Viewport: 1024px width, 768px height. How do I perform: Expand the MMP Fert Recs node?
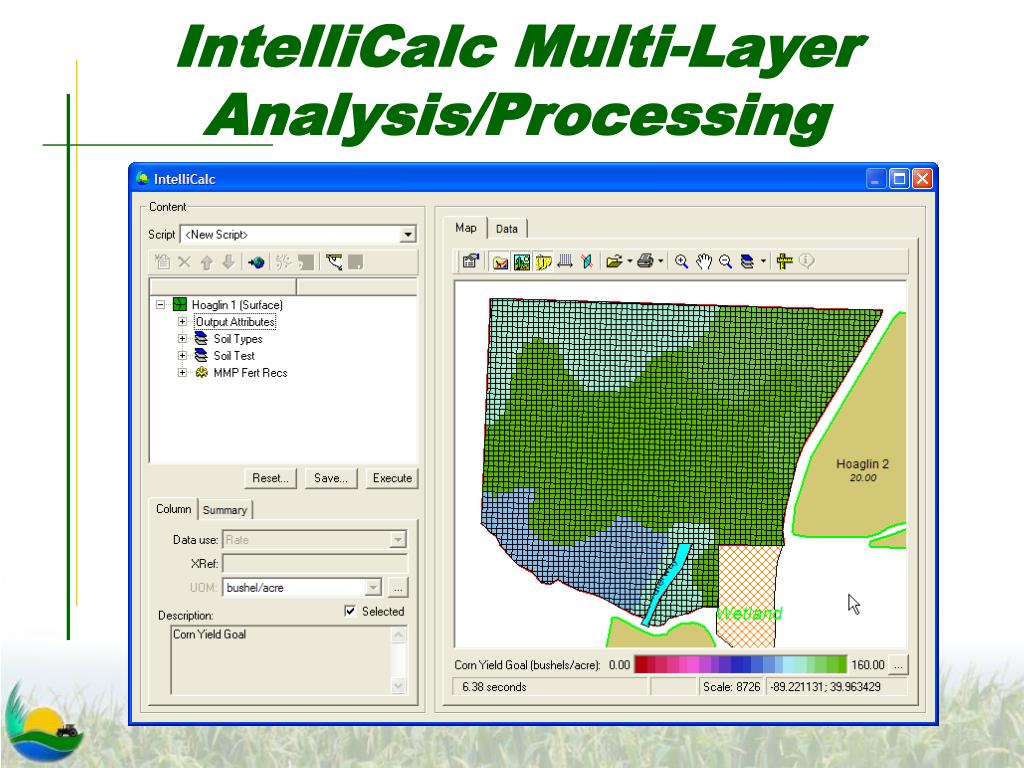pos(182,372)
